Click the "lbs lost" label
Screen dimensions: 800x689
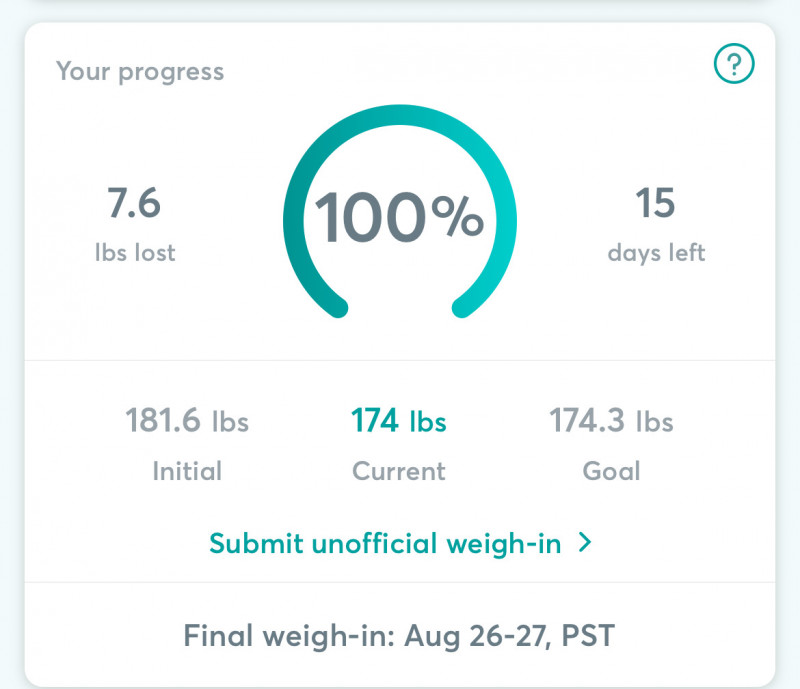(134, 253)
